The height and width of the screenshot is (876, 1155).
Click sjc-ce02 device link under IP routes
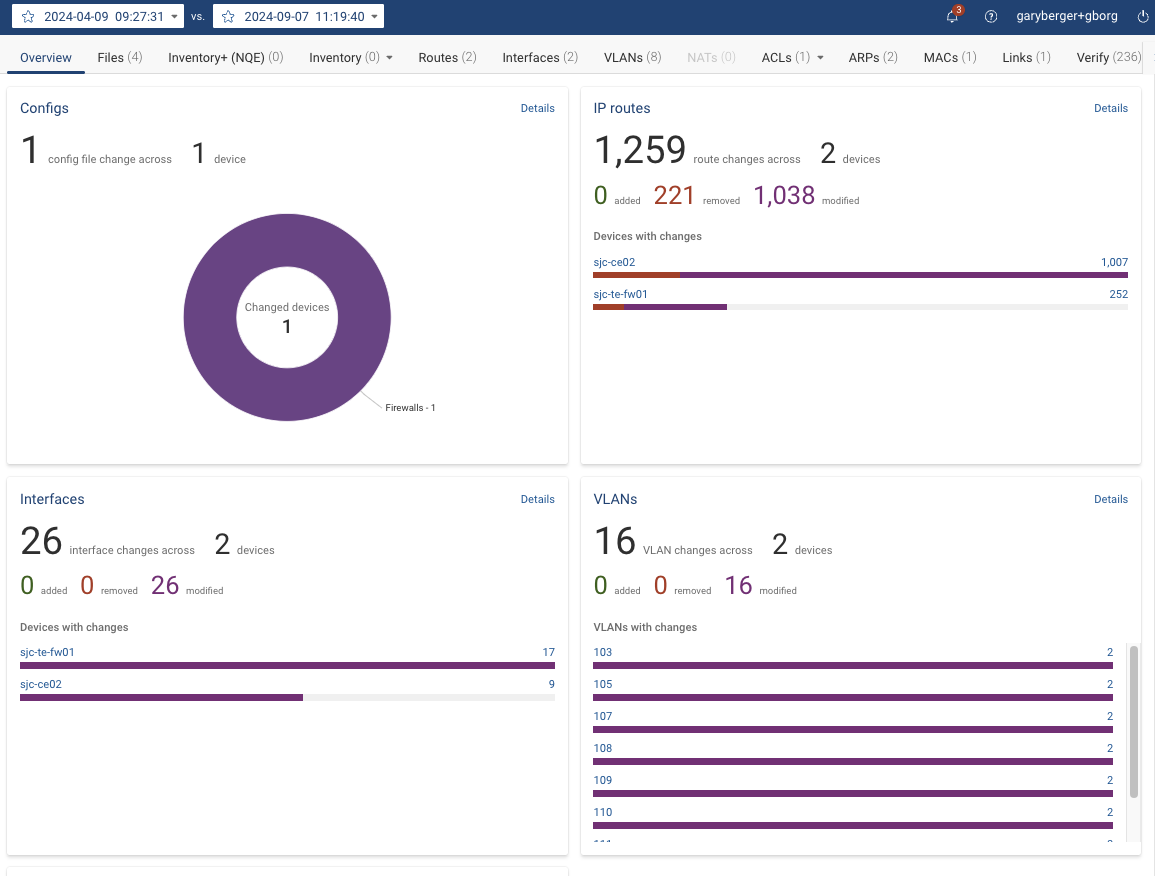point(614,262)
